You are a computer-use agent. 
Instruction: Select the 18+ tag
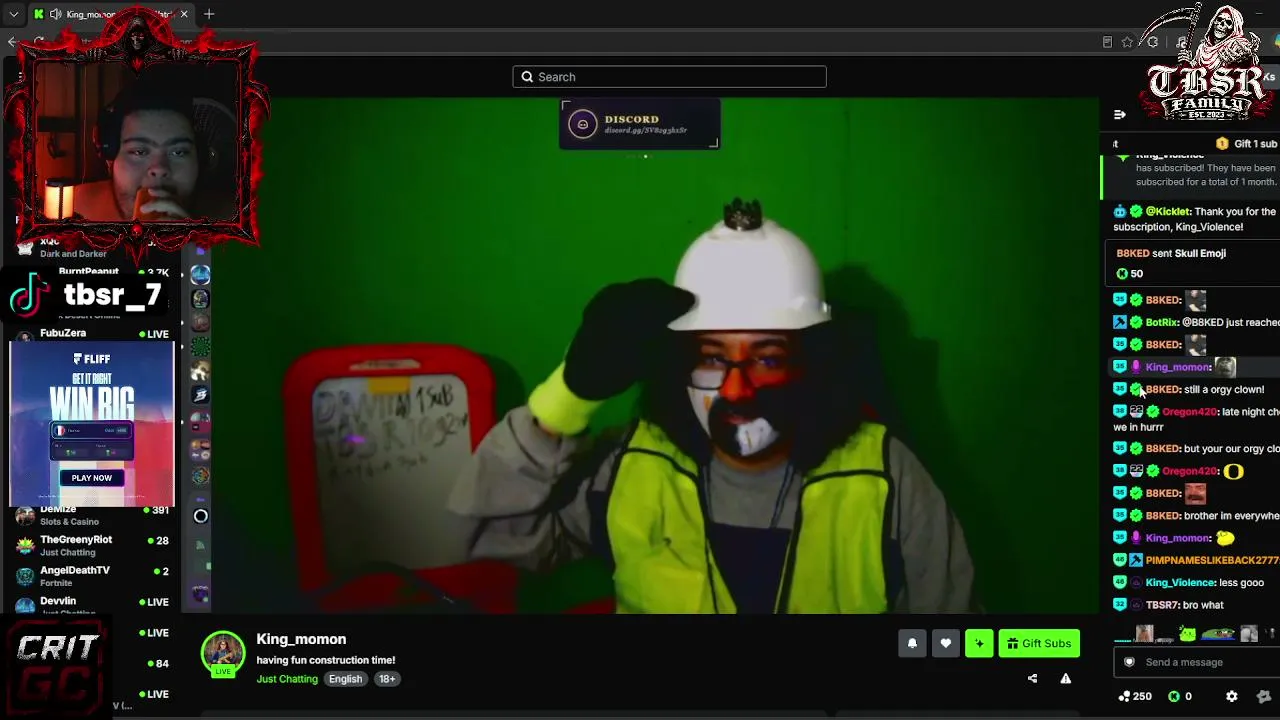tap(387, 679)
